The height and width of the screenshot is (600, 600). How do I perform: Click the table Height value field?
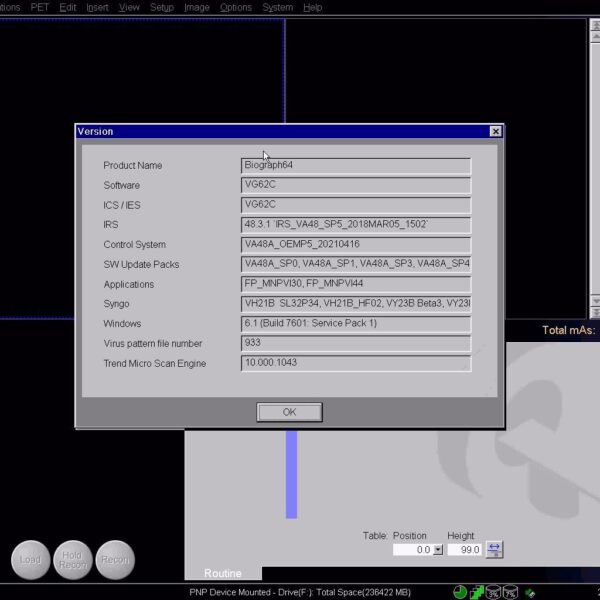point(465,549)
